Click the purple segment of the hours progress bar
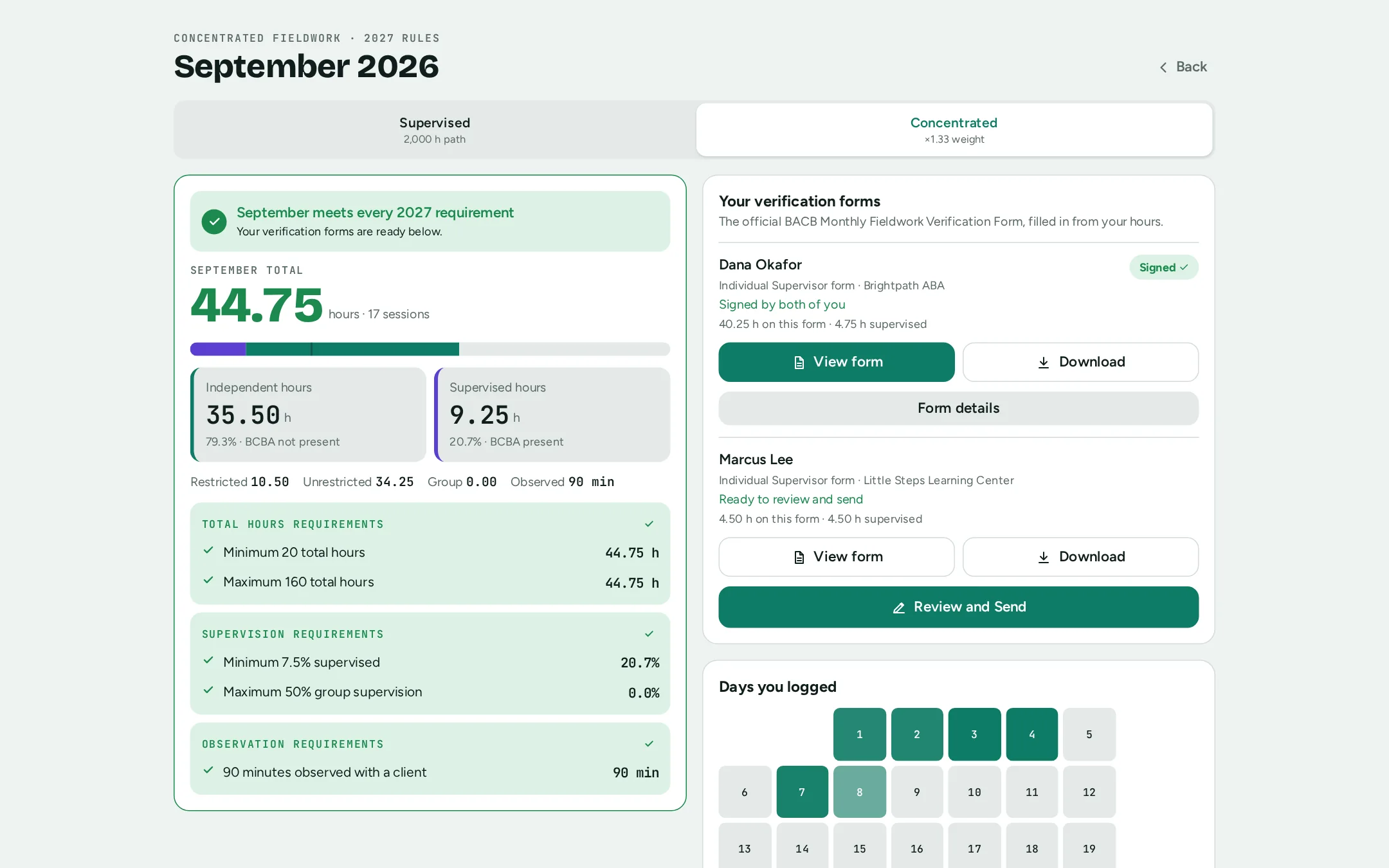 [x=218, y=349]
